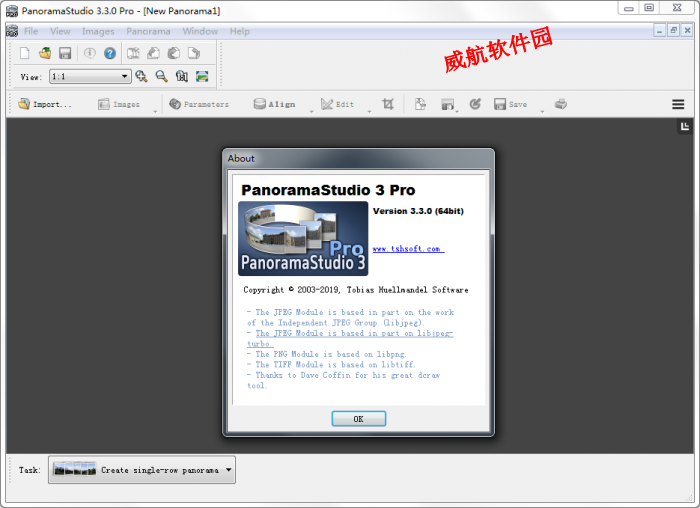Click the TIFF Module libtiff credit line

click(331, 364)
